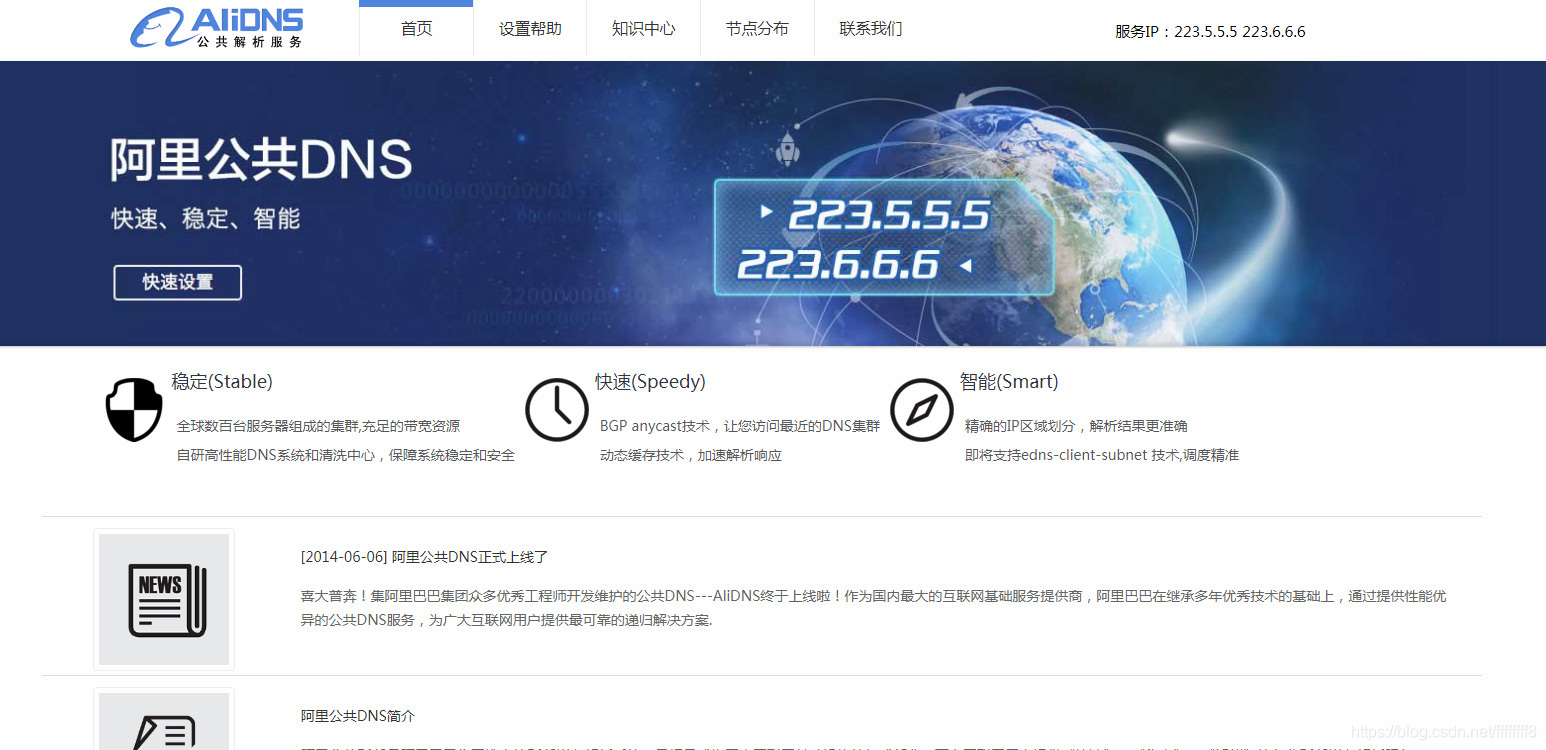
Task: Click the 快速(Speedy) heading
Action: 650,382
